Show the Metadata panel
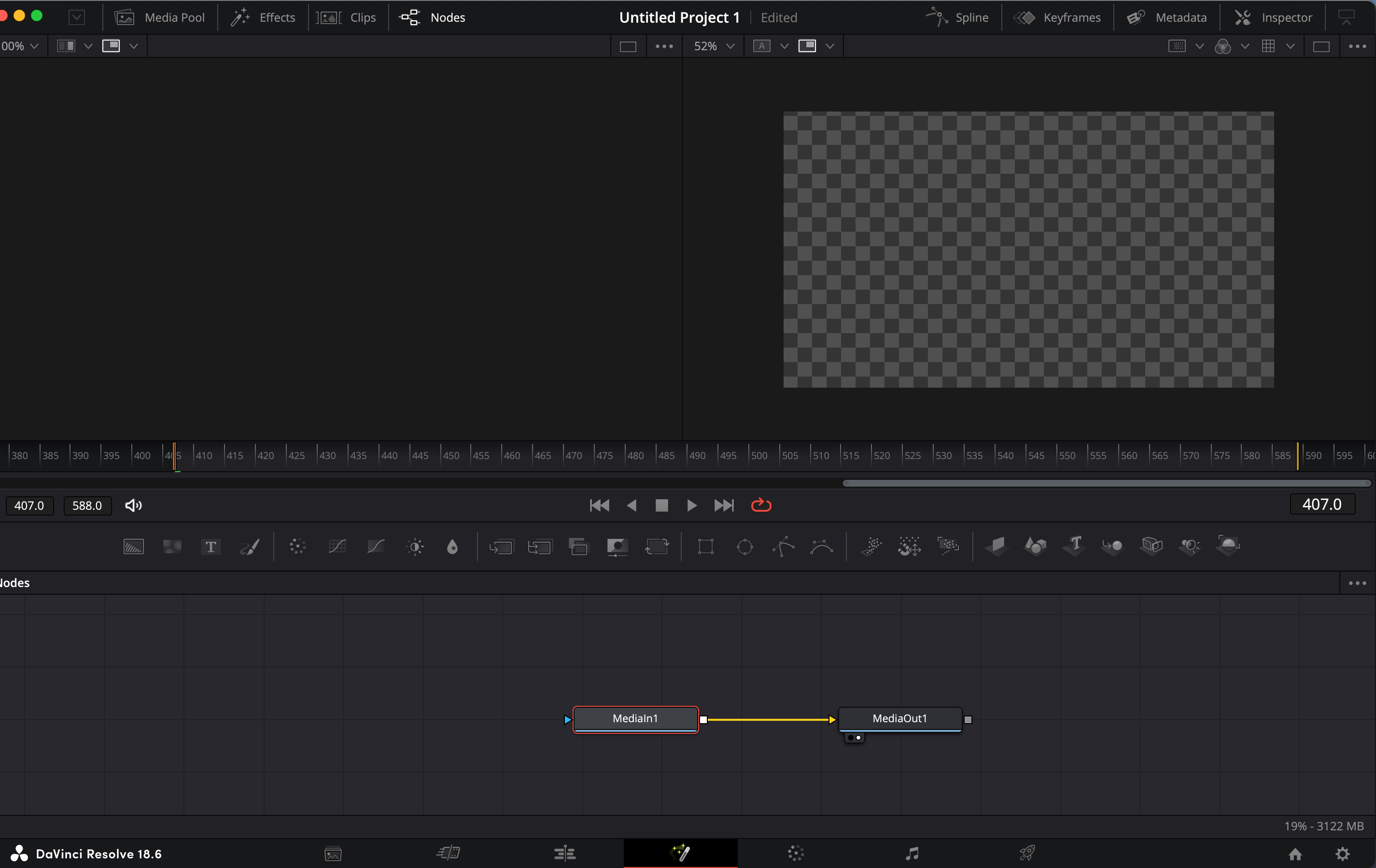1376x868 pixels. coord(1167,17)
